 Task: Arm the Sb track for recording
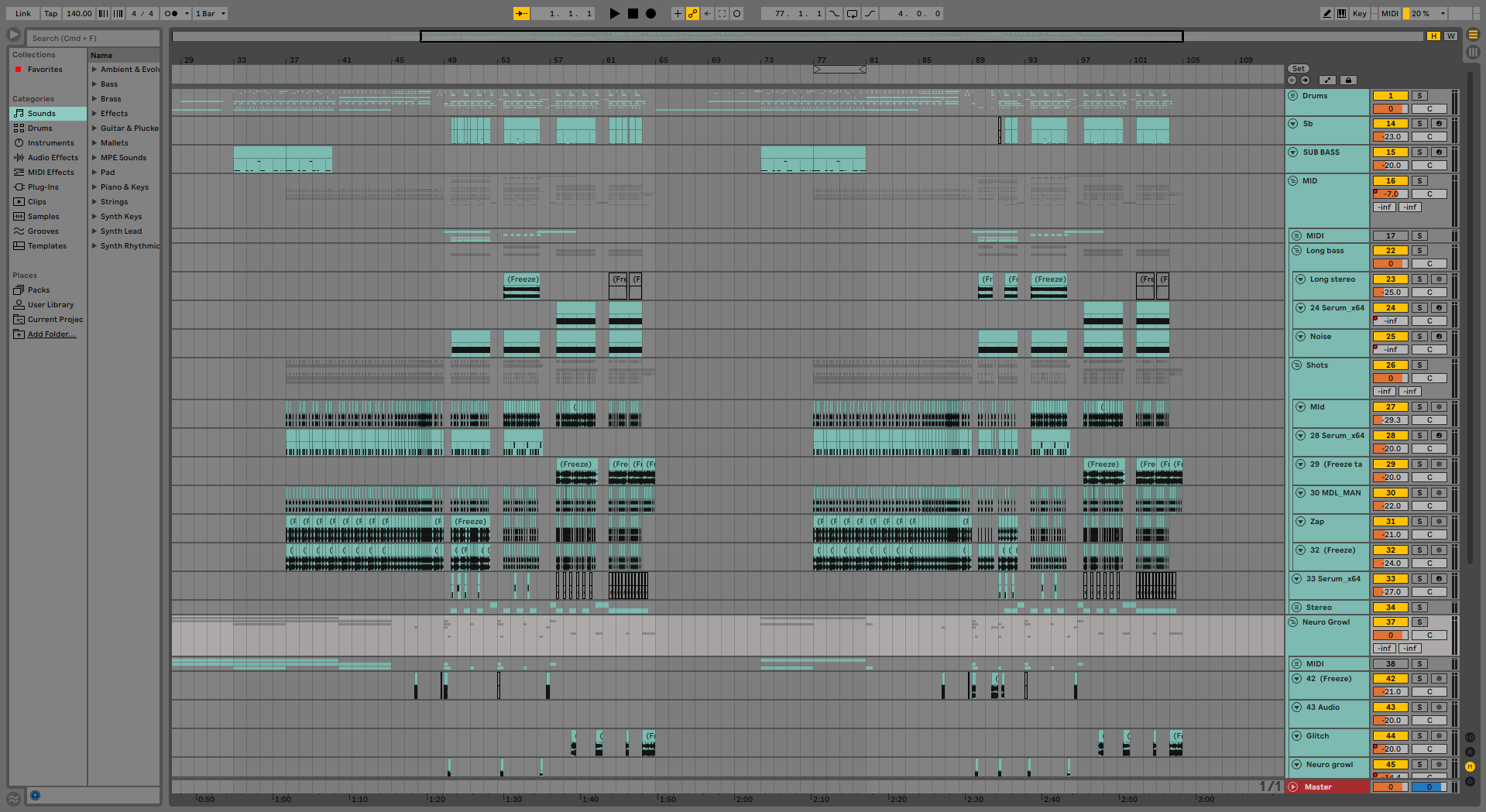(1439, 124)
